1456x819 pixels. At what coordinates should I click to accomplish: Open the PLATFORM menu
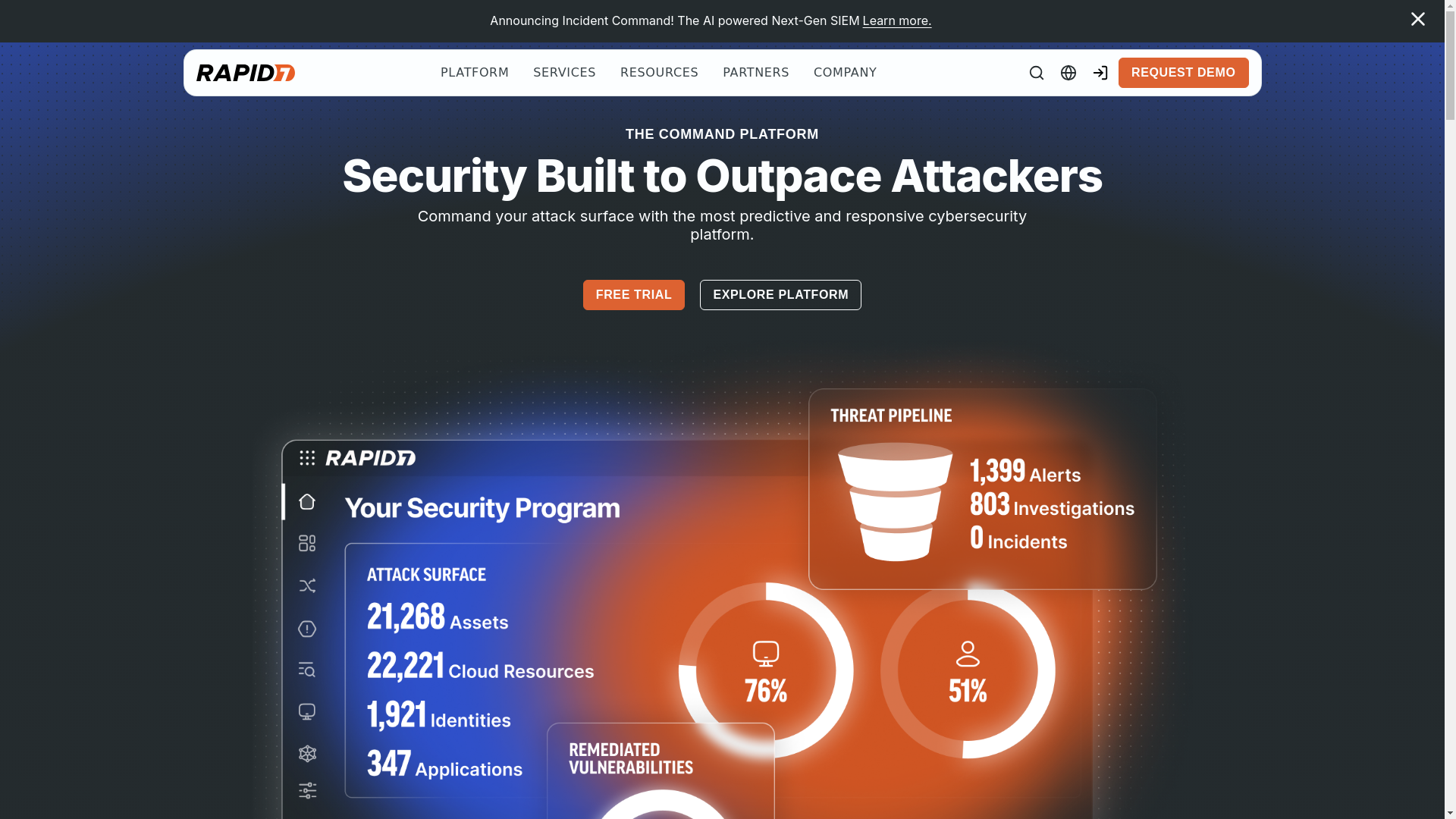(x=475, y=73)
